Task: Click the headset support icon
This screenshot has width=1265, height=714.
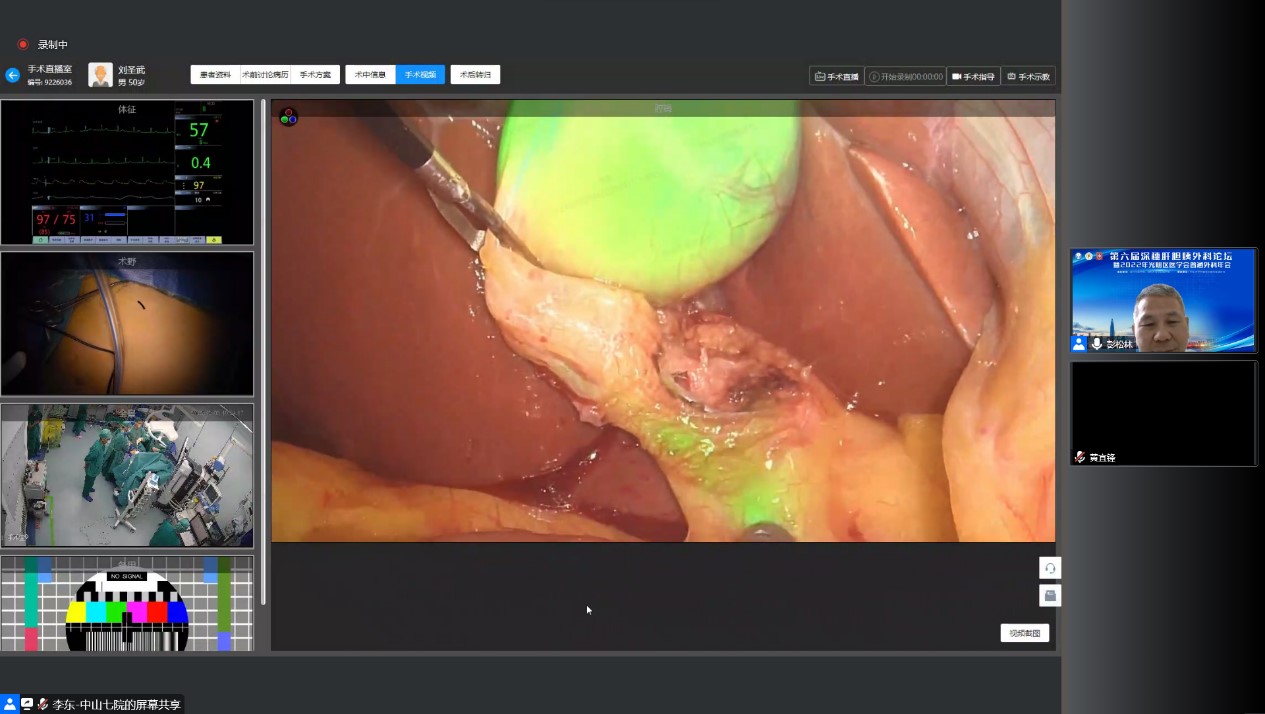Action: [1050, 568]
